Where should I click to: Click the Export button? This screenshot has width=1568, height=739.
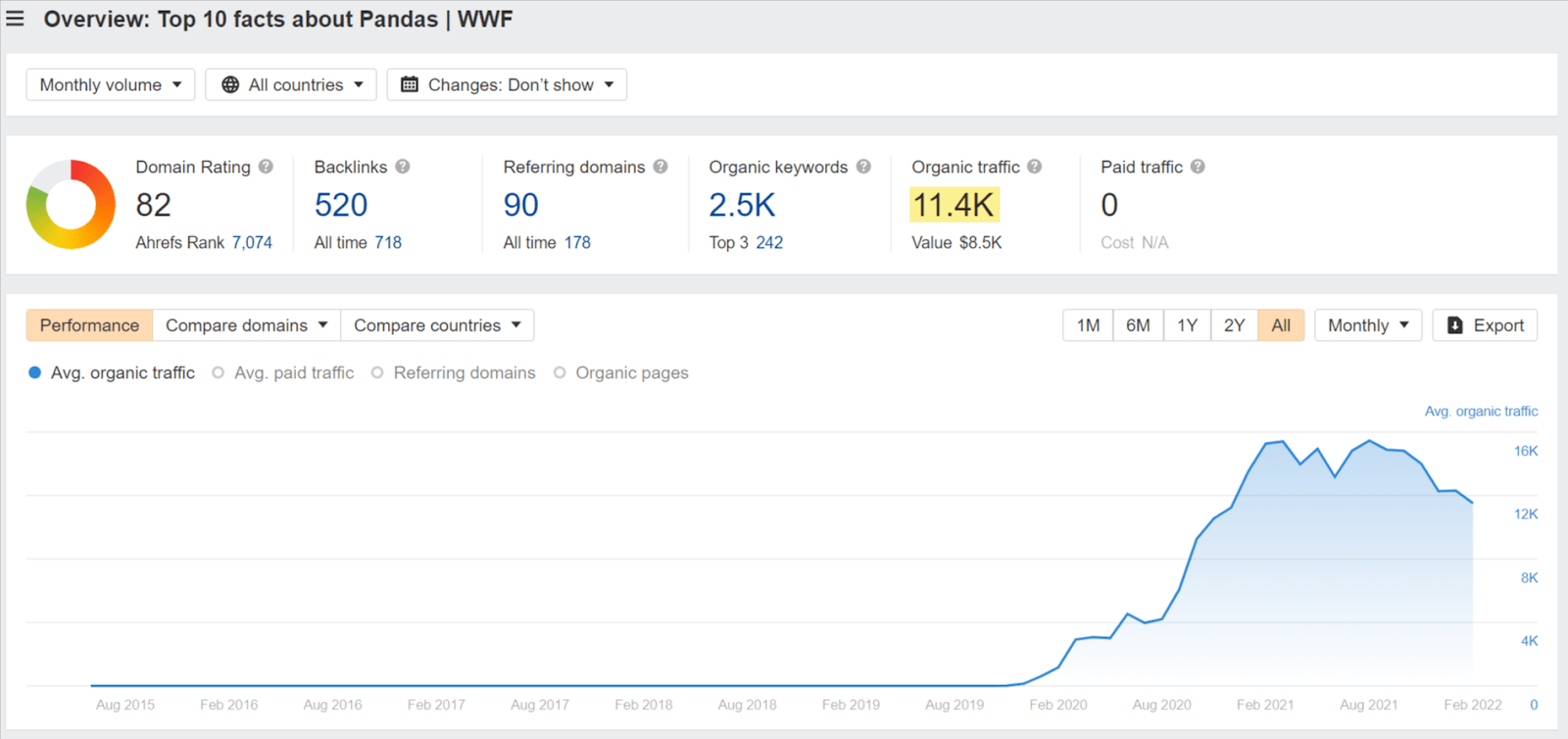1485,325
